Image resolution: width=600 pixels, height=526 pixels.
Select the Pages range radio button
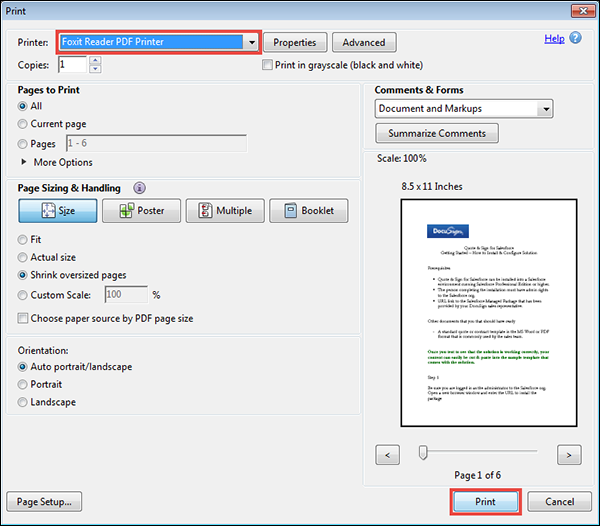tap(23, 144)
